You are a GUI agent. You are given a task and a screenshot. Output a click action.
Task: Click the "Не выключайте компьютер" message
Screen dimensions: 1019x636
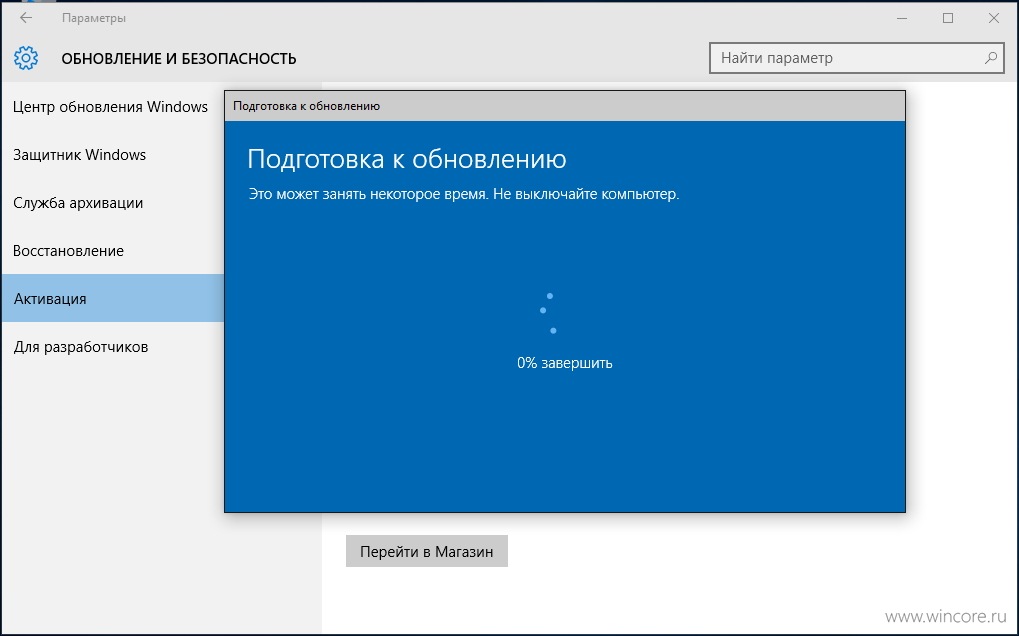point(586,194)
